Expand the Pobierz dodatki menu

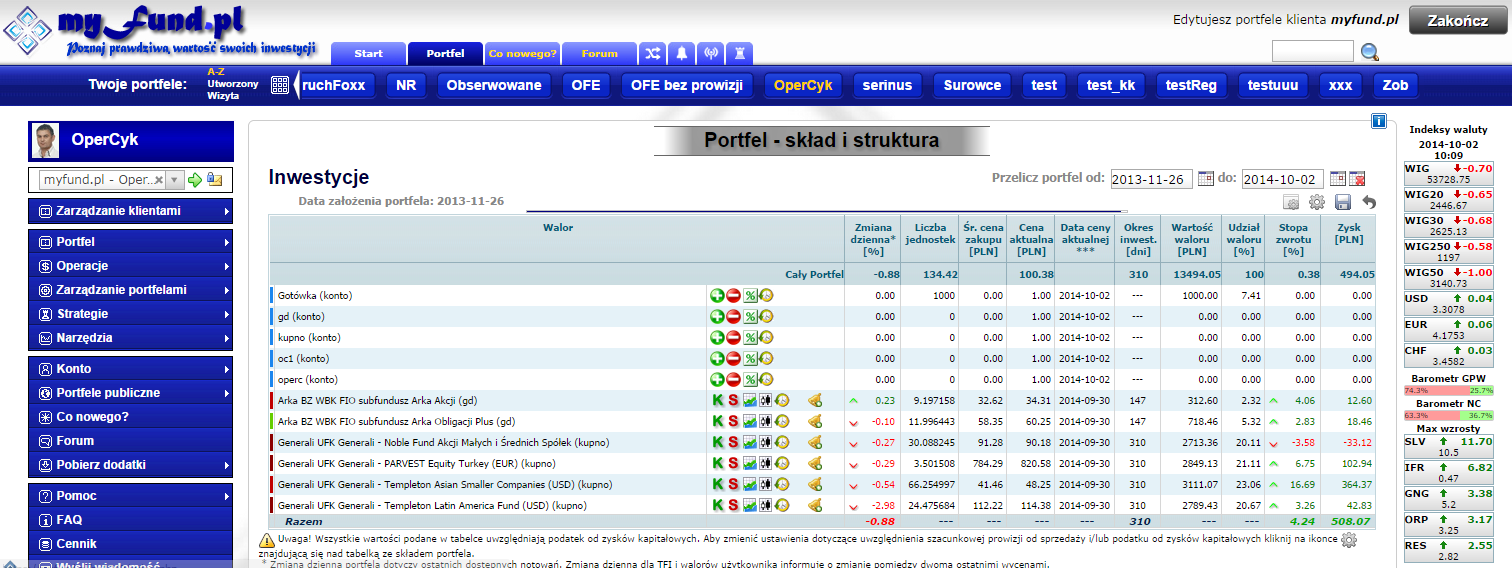point(130,465)
